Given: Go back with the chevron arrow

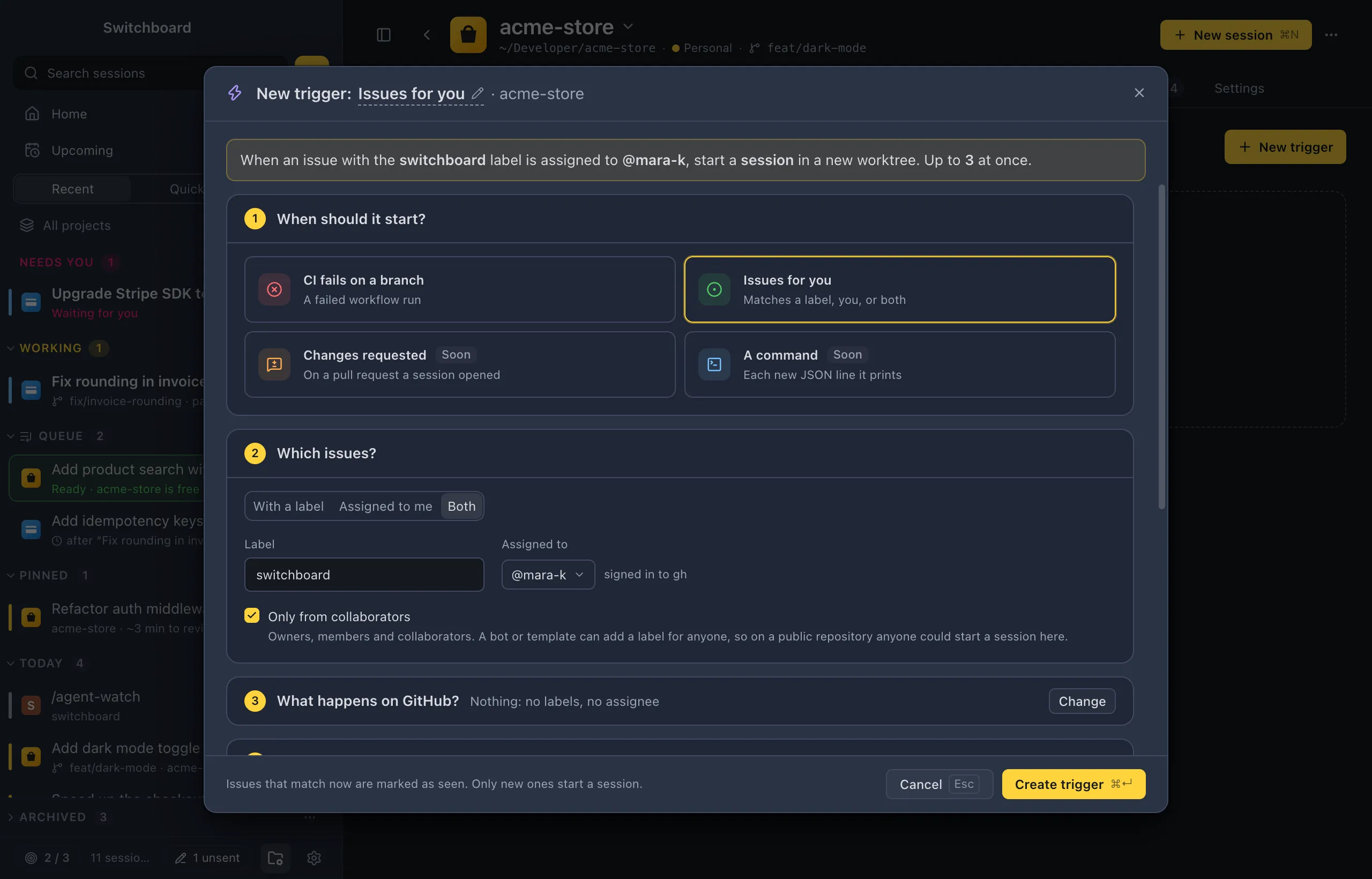Looking at the screenshot, I should tap(426, 35).
